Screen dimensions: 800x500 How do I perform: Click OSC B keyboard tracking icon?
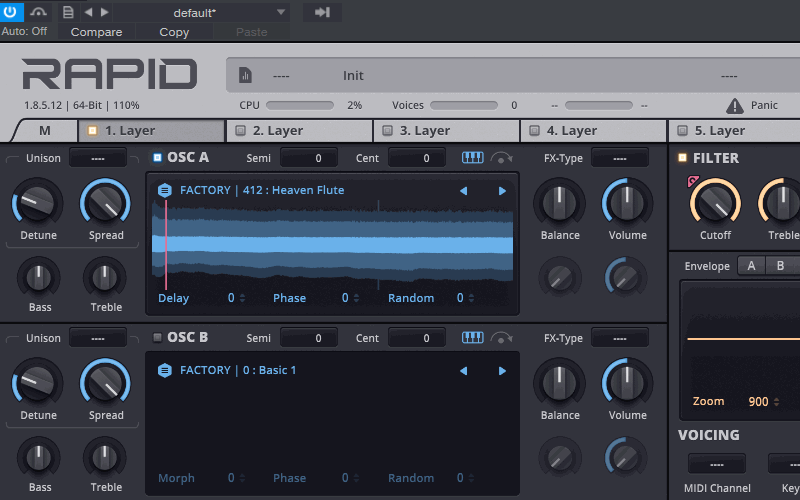tap(472, 338)
